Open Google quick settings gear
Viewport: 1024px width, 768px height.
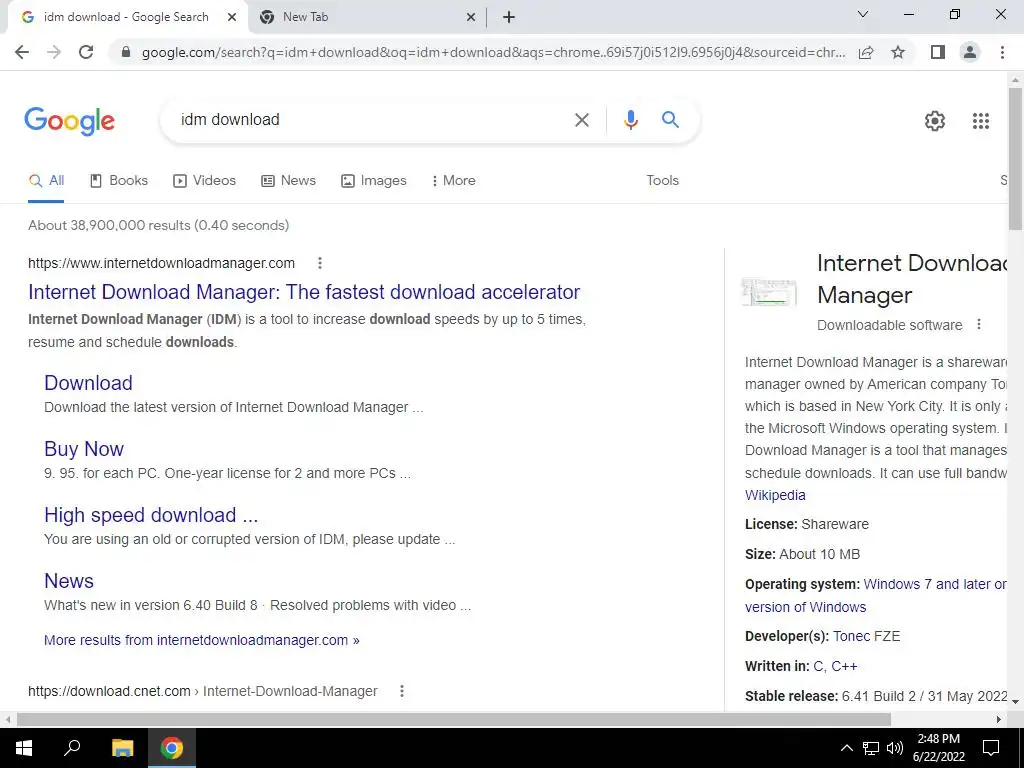(x=935, y=121)
